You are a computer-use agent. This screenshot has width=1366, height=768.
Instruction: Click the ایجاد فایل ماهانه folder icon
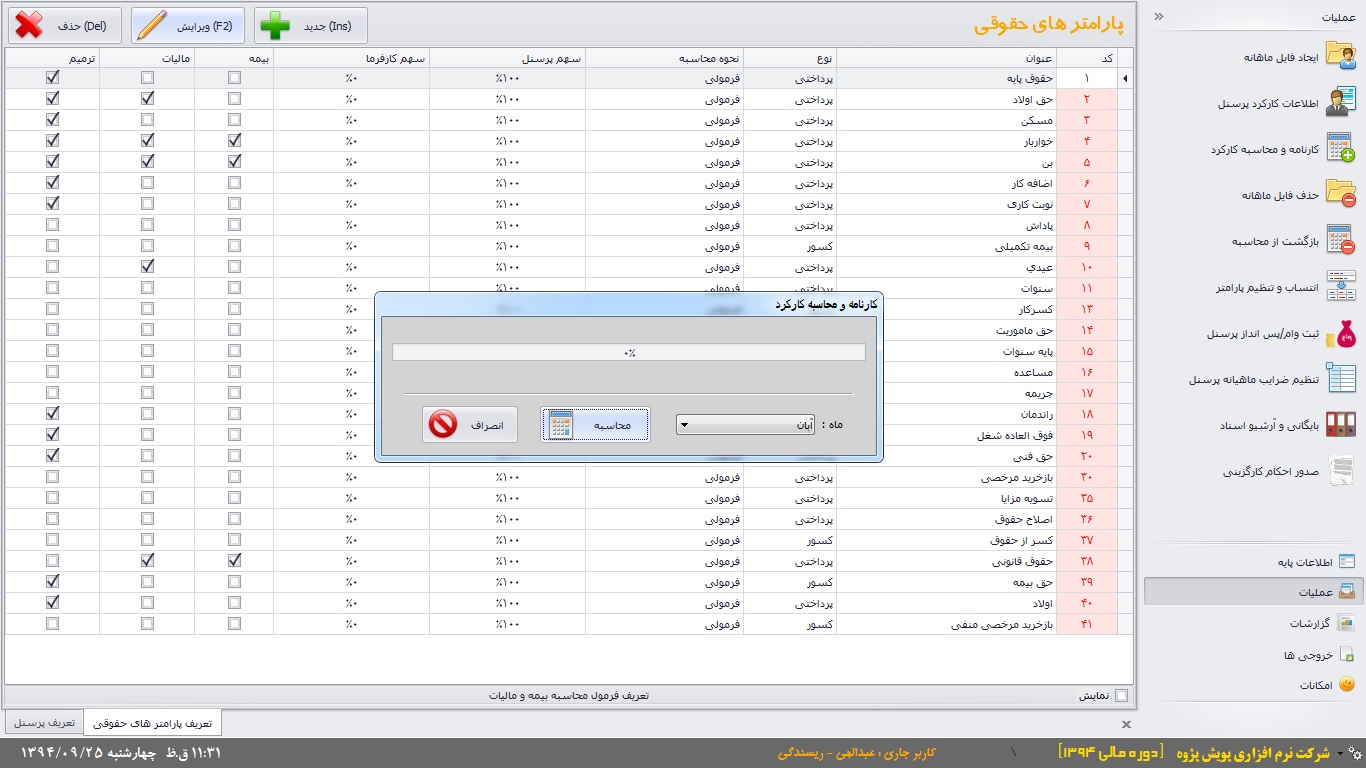[1340, 56]
